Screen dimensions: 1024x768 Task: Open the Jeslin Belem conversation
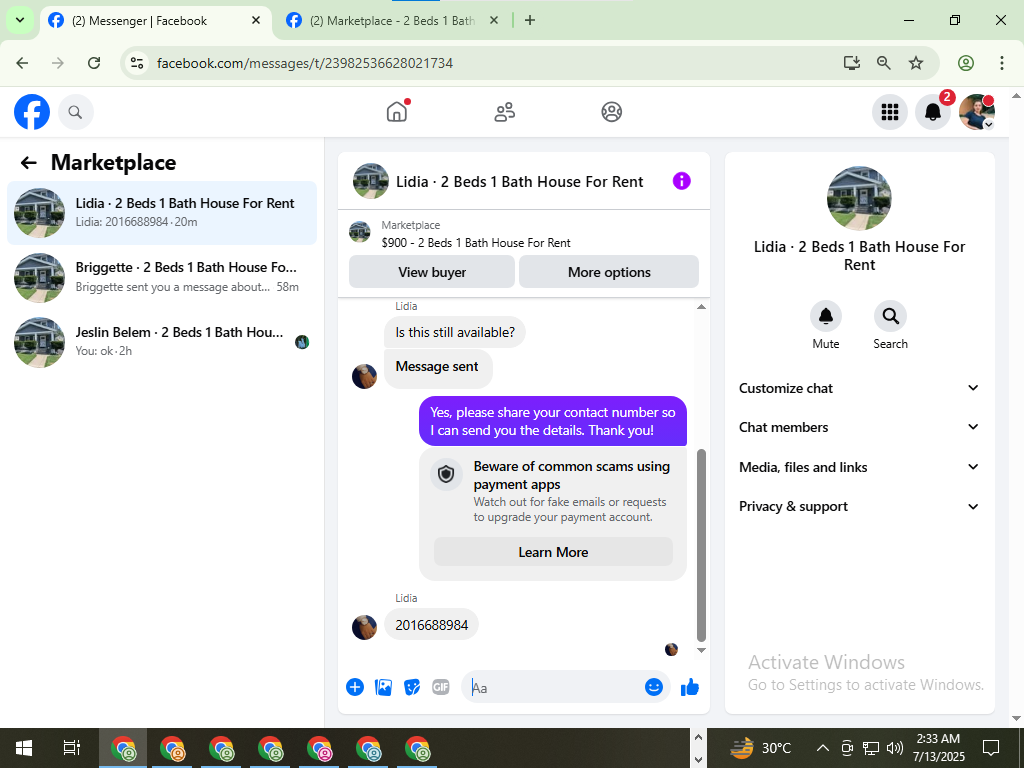[x=162, y=342]
